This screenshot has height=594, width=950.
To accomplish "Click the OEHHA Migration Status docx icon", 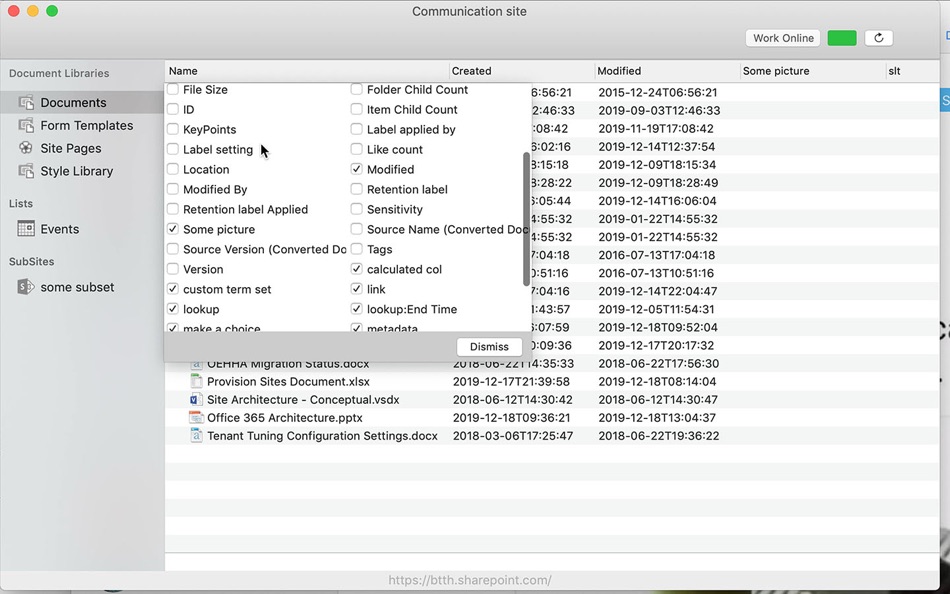I will 196,364.
